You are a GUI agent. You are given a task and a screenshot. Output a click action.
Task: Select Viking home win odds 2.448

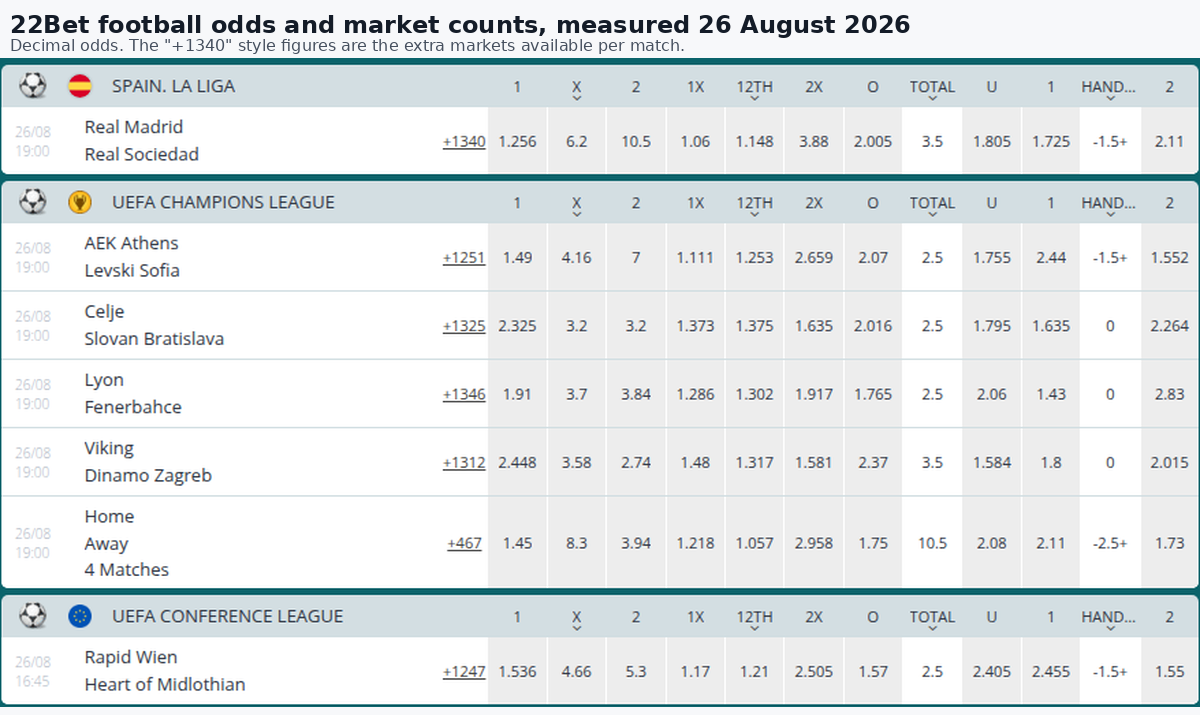tap(517, 463)
